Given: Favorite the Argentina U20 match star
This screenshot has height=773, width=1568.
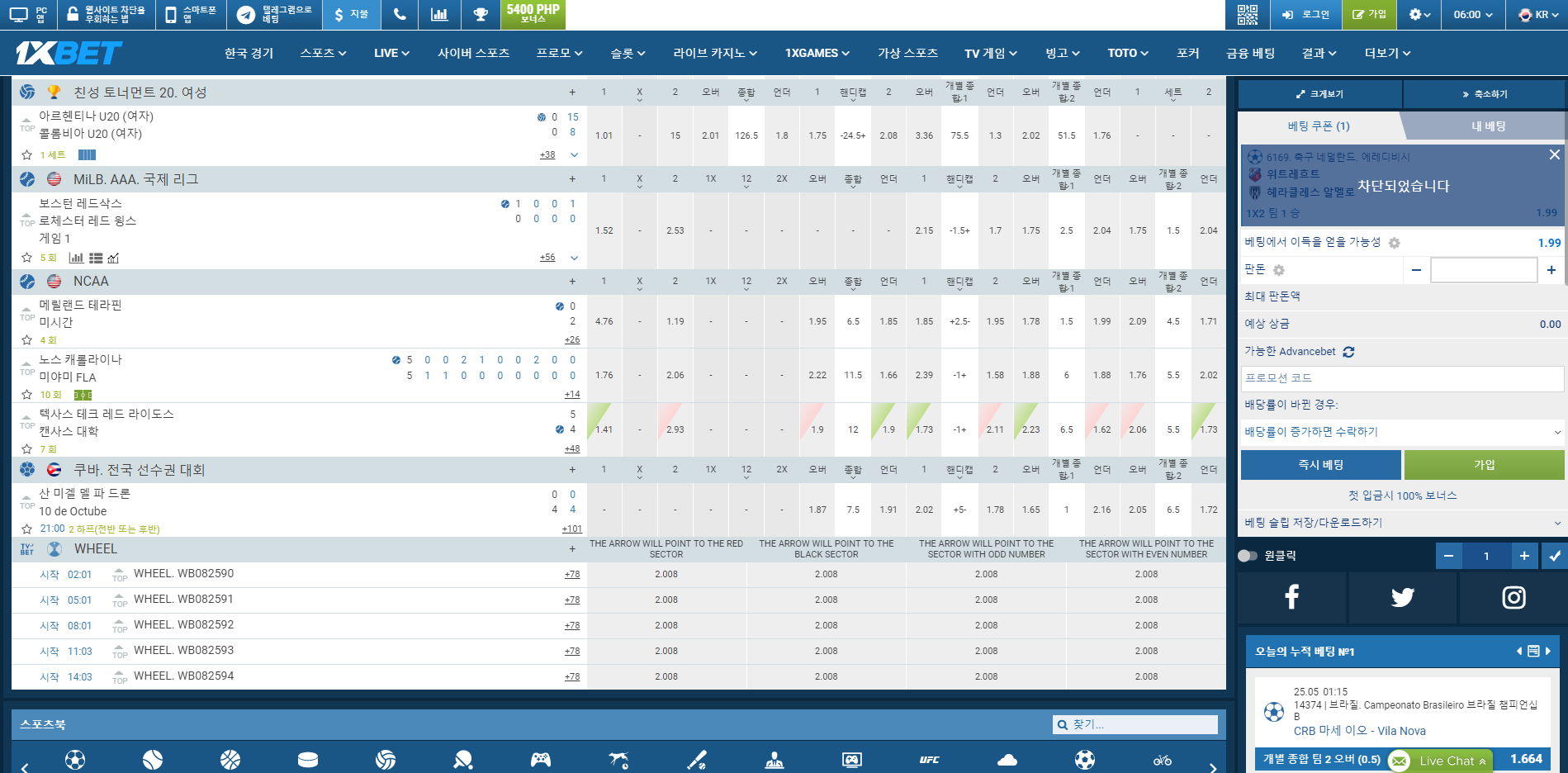Looking at the screenshot, I should click(x=26, y=154).
